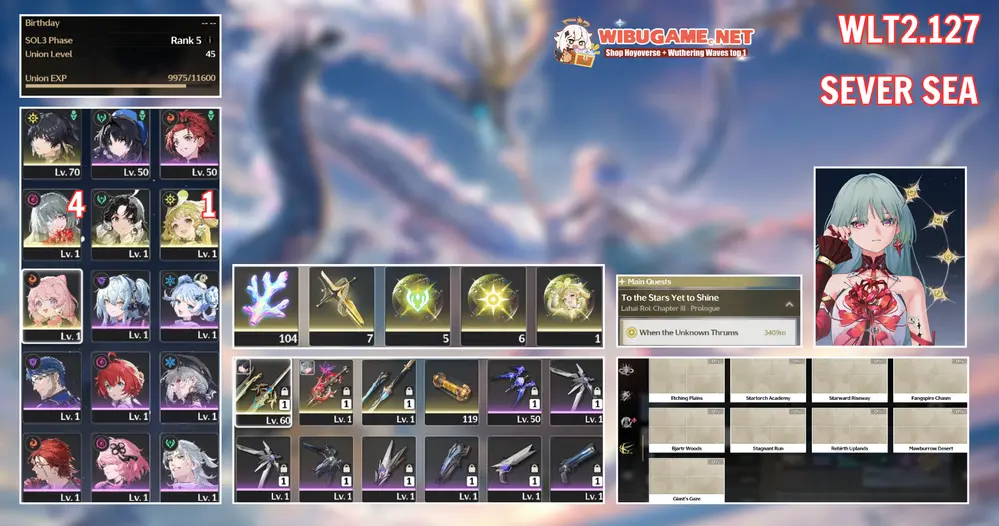Click the red weapon next to Lv. 60 weapon
999x526 pixels.
tap(326, 392)
